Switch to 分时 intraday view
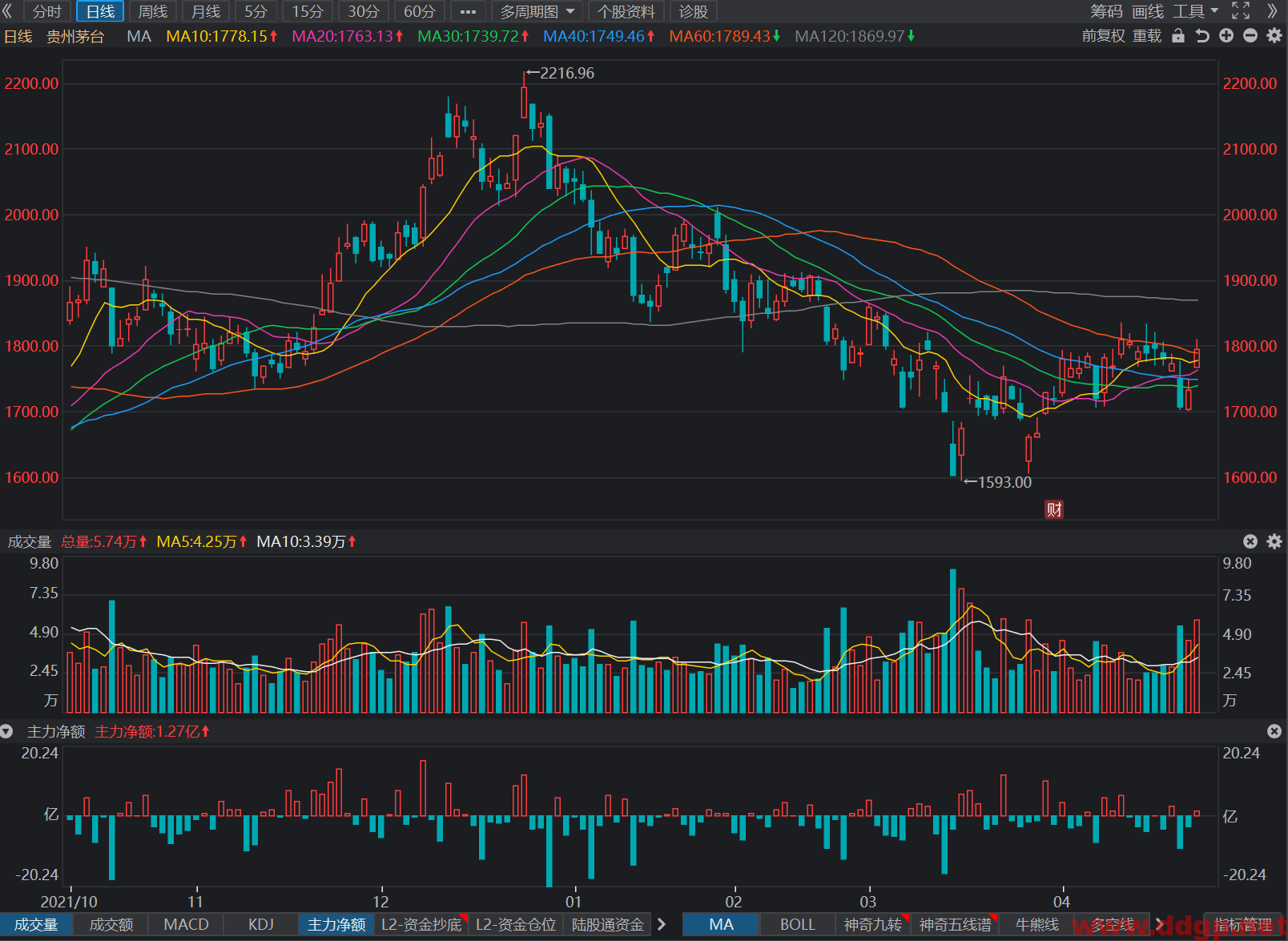This screenshot has height=941, width=1288. (46, 12)
